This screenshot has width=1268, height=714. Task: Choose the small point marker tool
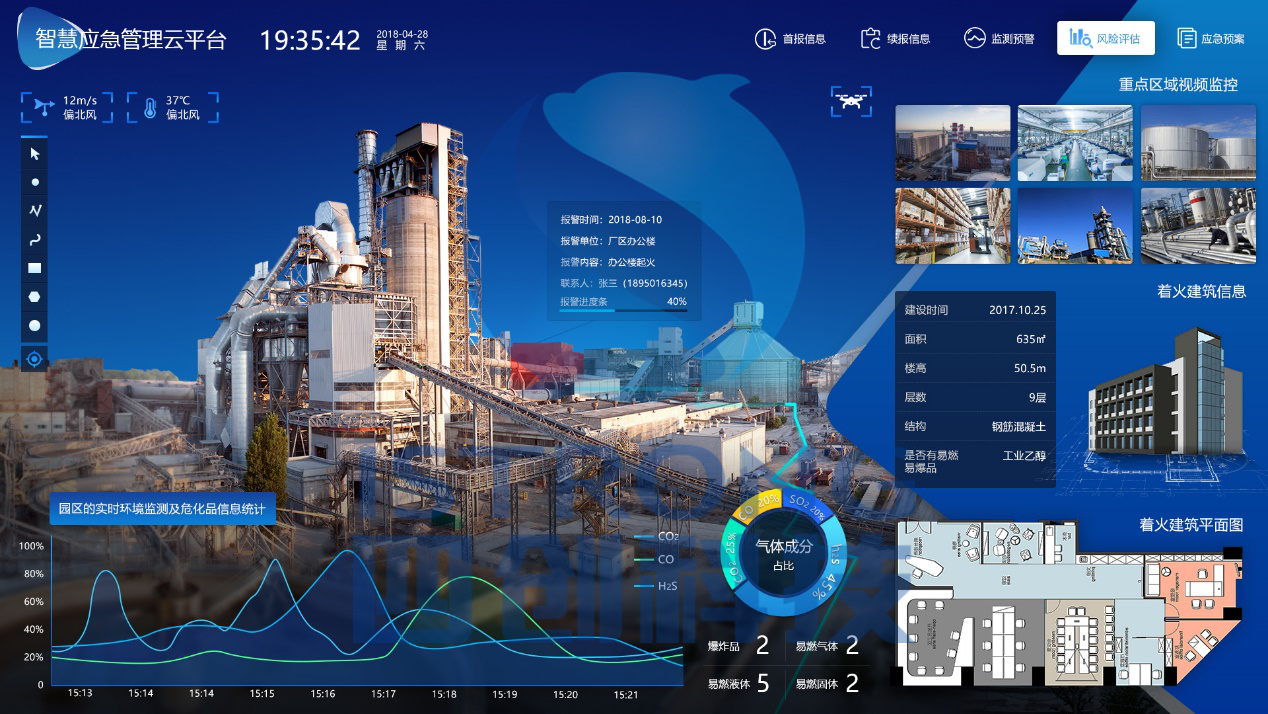click(x=35, y=182)
